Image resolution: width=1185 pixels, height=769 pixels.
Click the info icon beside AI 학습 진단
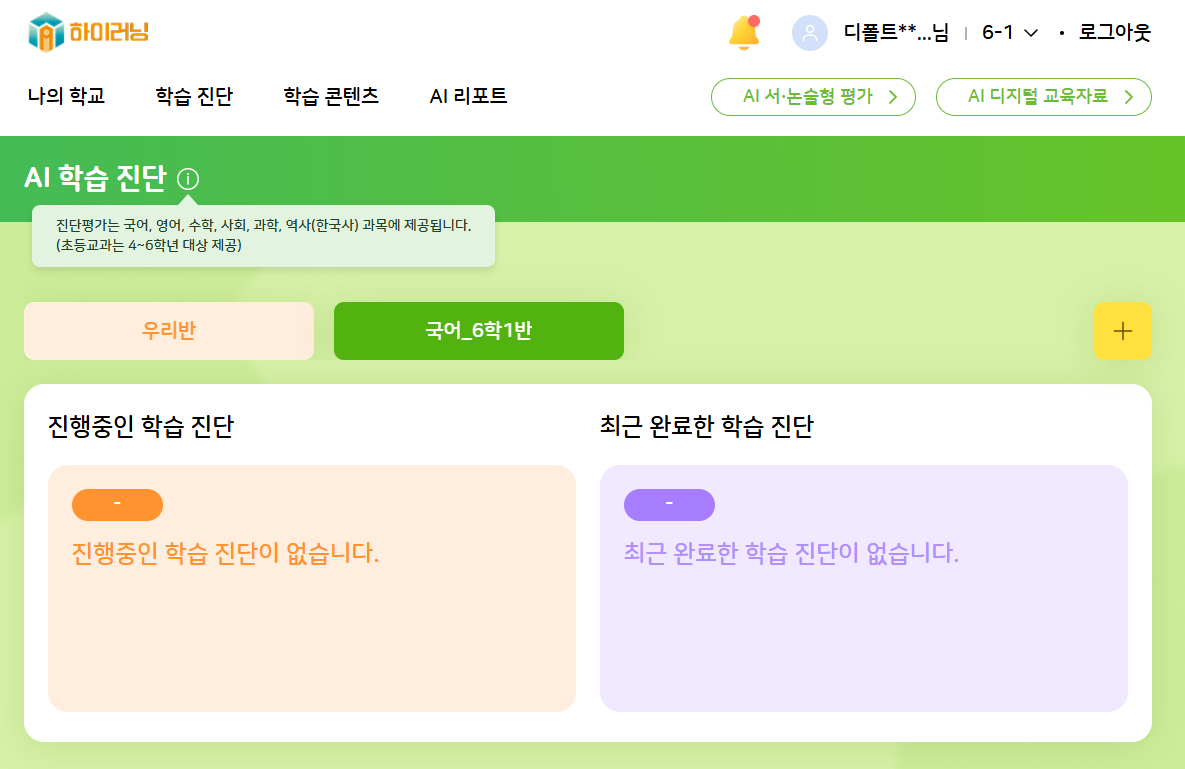point(188,180)
